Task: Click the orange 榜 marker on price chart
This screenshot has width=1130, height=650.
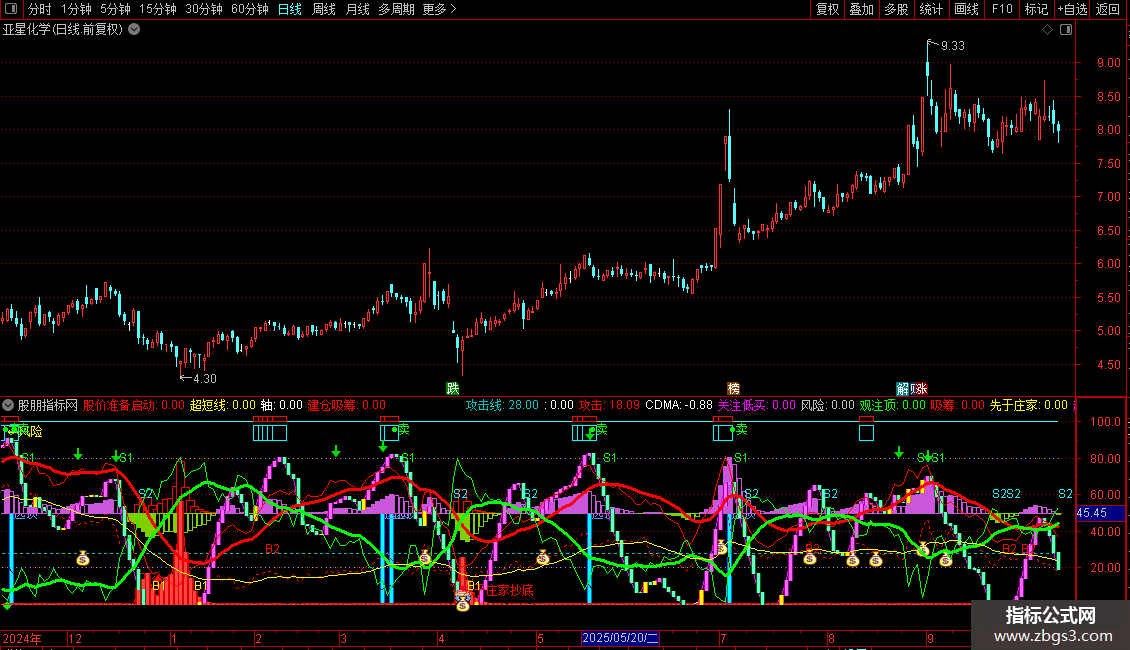Action: click(x=734, y=389)
